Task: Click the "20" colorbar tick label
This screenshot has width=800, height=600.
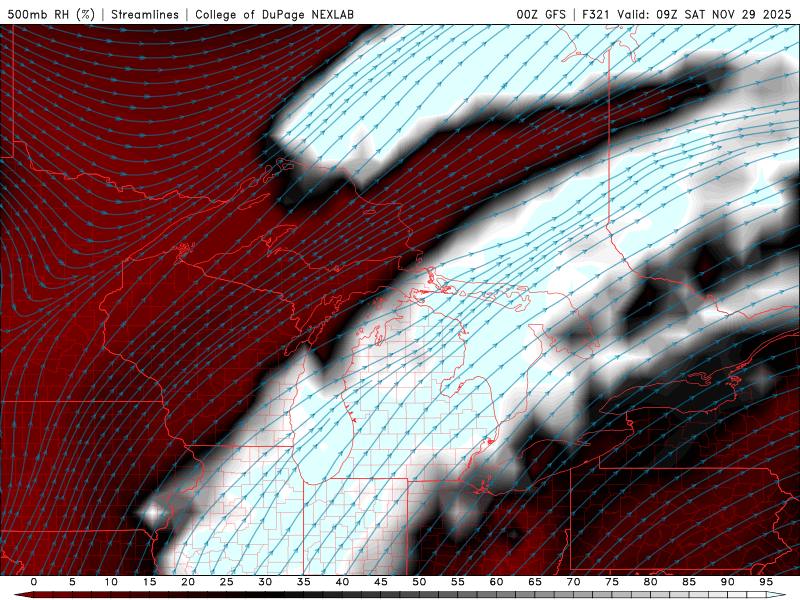Action: coord(188,582)
